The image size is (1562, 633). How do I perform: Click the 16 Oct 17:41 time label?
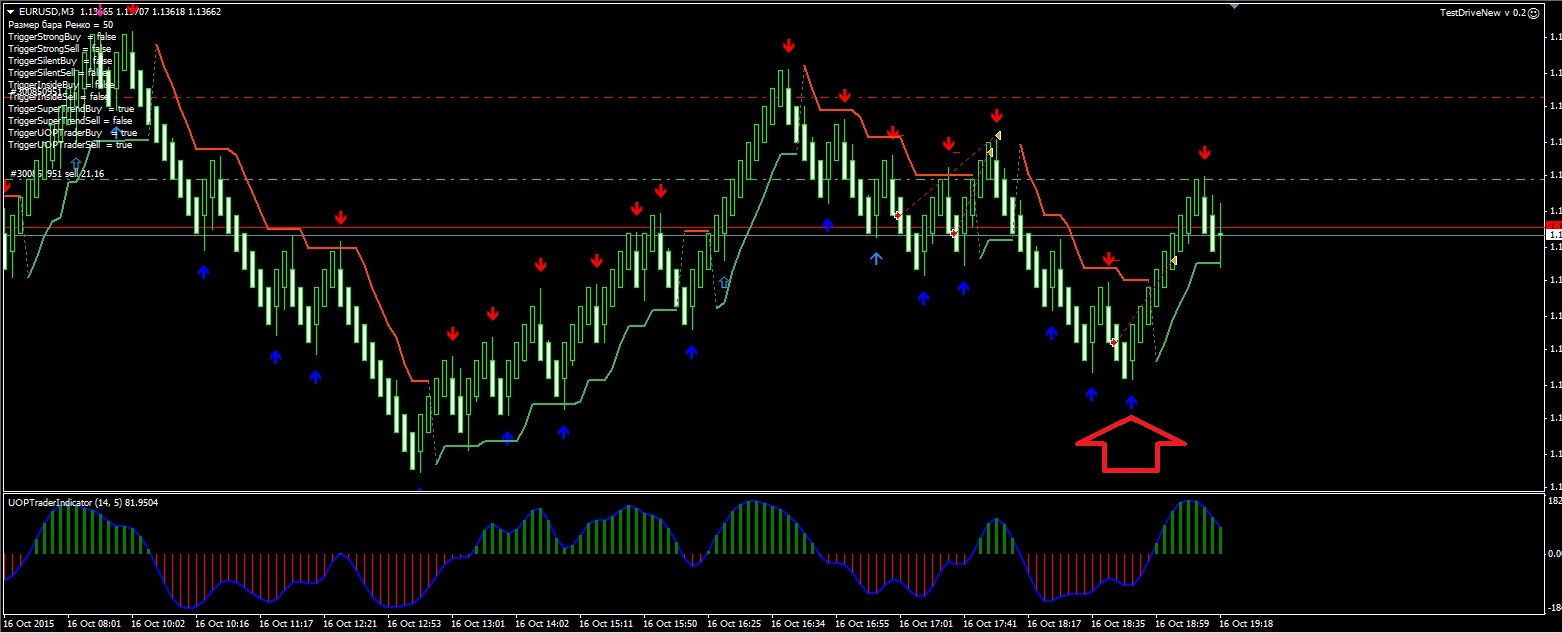(989, 623)
